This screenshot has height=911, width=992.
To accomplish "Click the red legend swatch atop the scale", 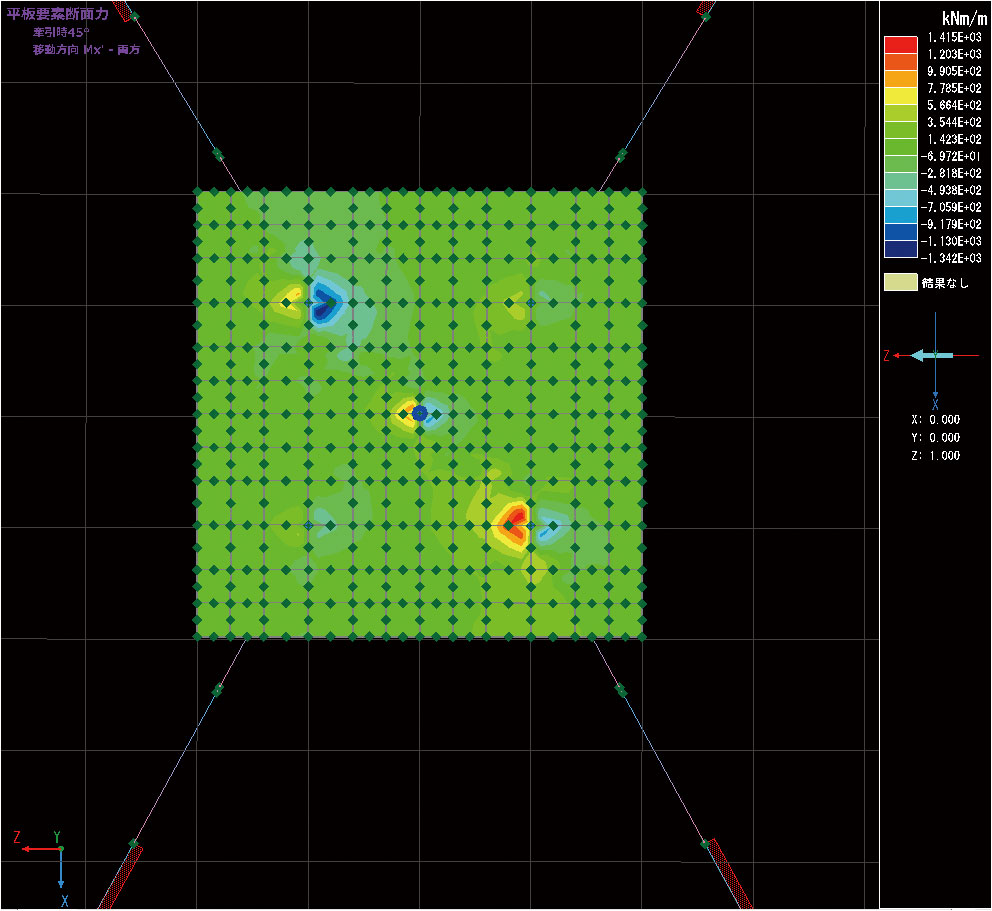I will (900, 45).
